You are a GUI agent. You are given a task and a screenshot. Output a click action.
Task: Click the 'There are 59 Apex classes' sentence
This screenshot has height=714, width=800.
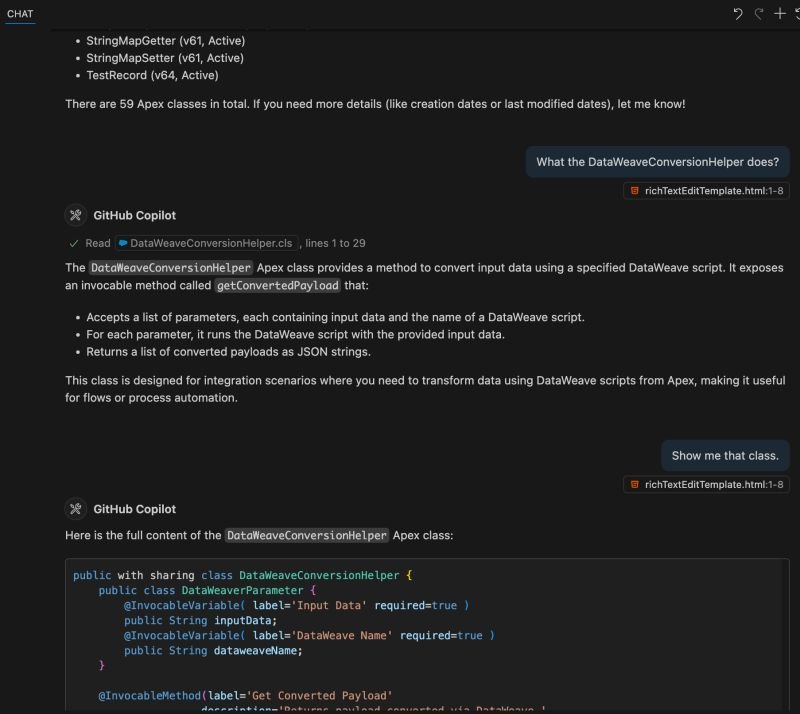[x=375, y=104]
